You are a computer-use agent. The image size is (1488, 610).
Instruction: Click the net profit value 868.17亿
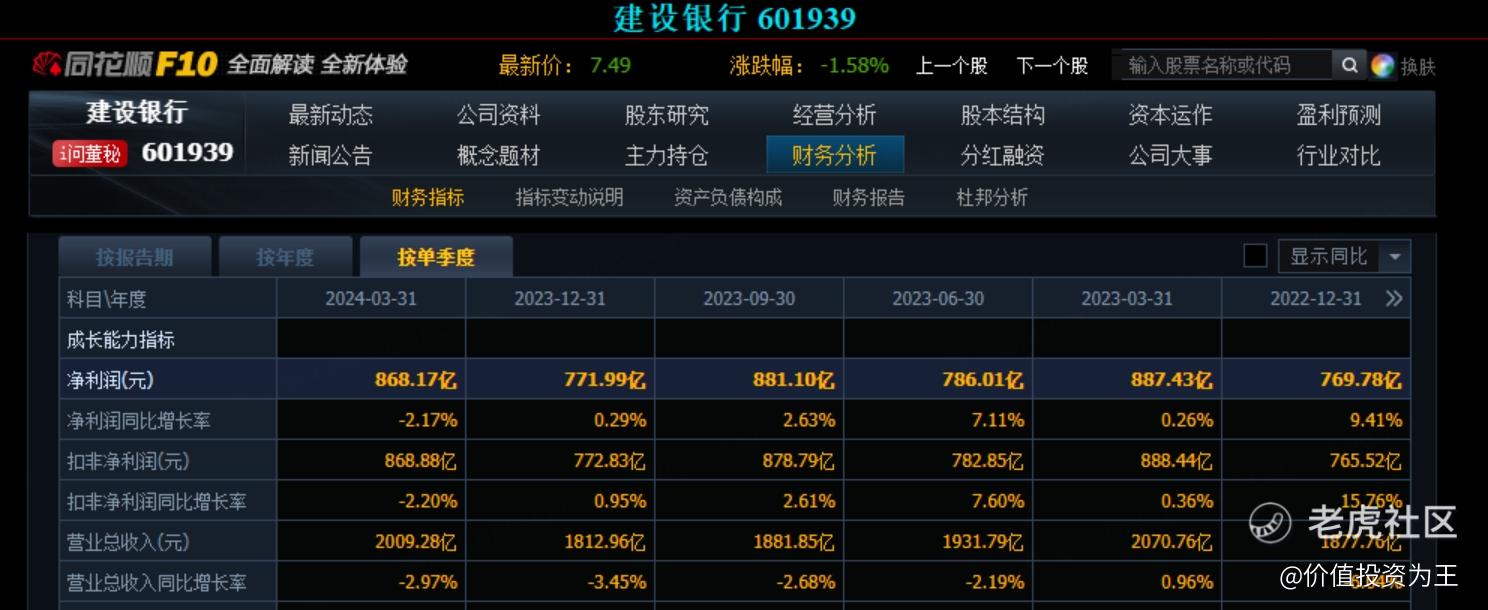click(x=416, y=380)
